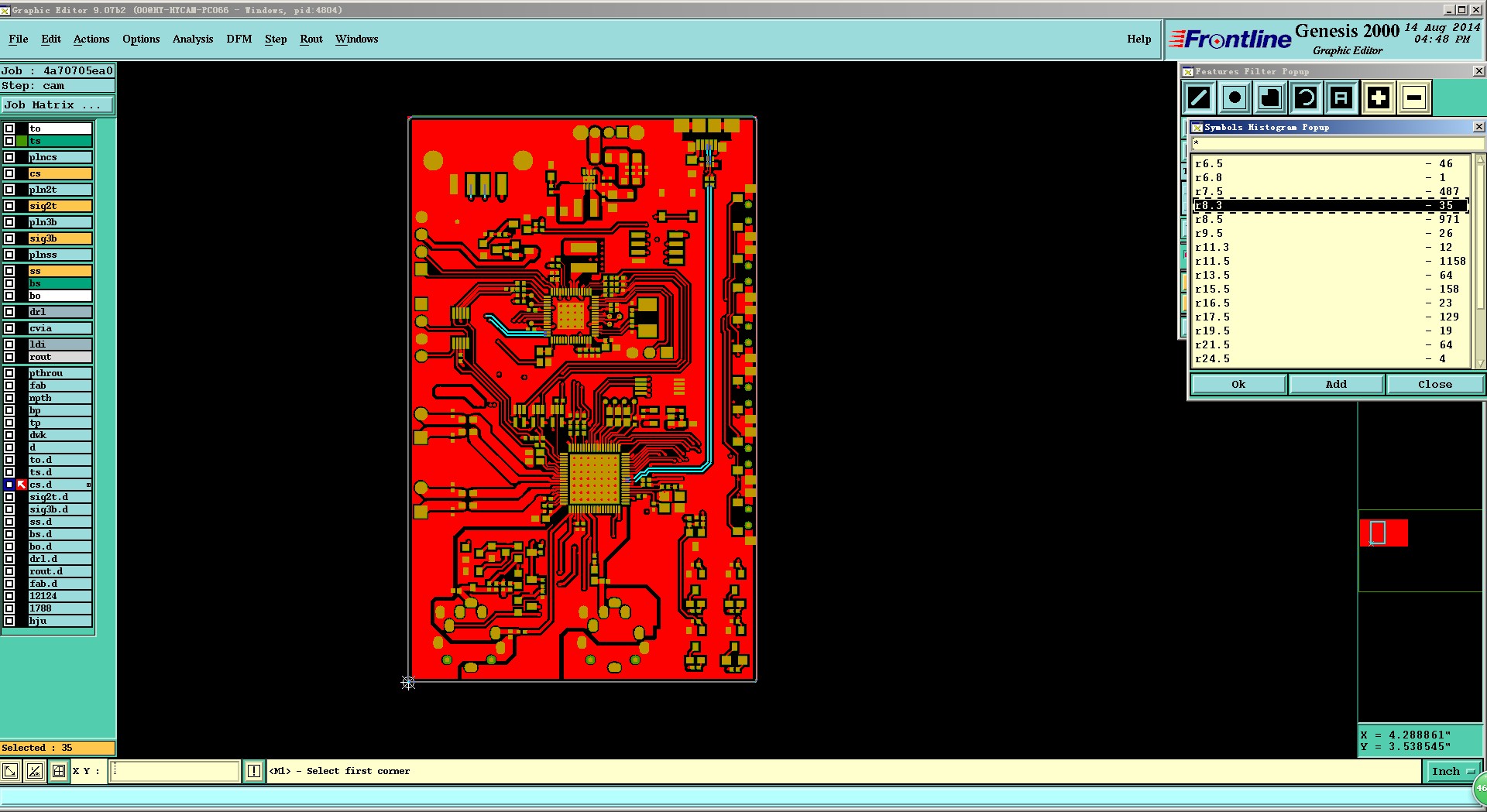The image size is (1487, 812).
Task: Toggle the Text filter icon
Action: pos(1341,98)
